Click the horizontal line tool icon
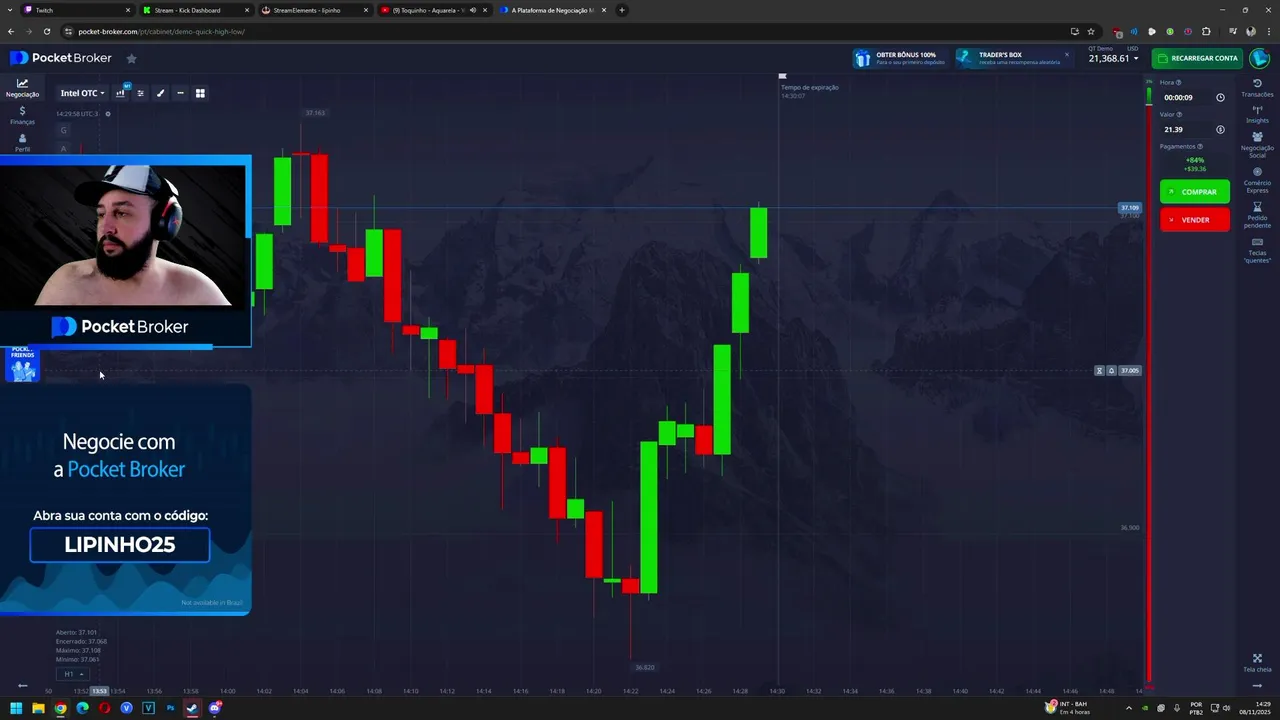Viewport: 1280px width, 720px height. click(x=180, y=93)
